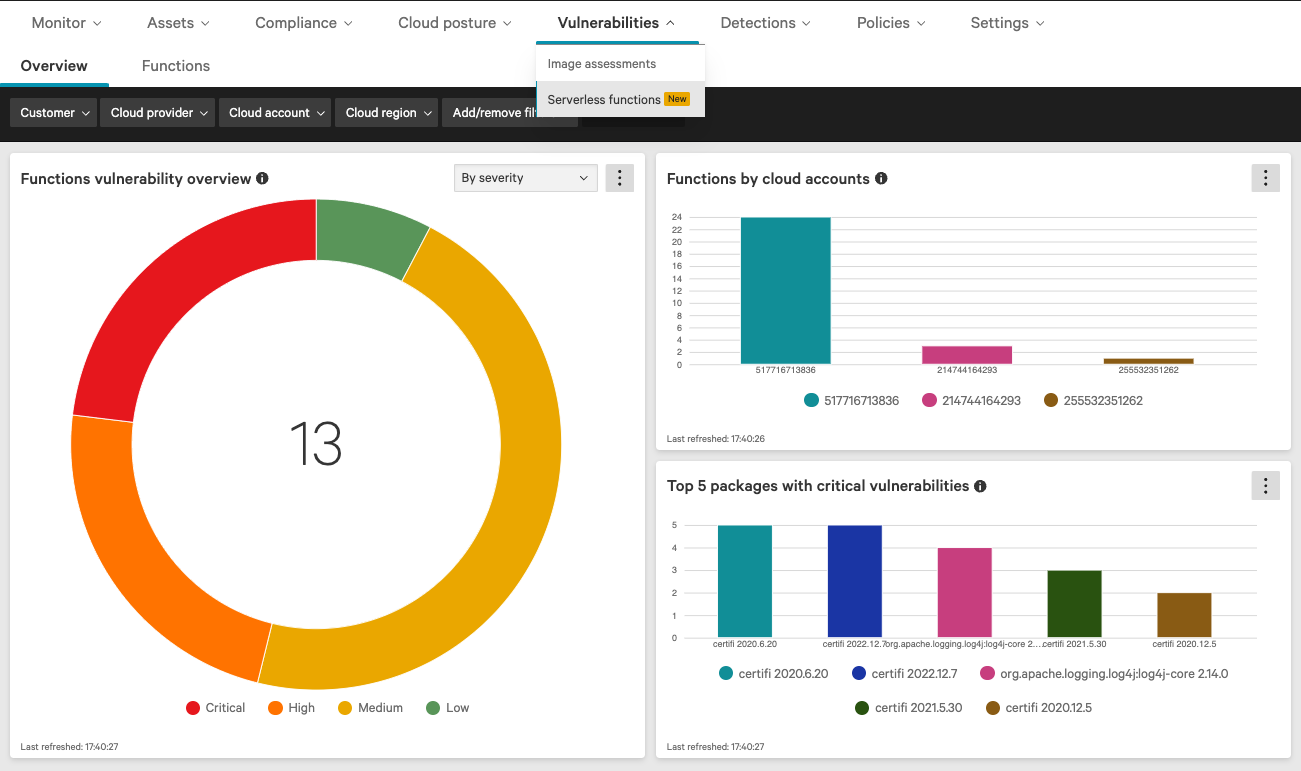The image size is (1301, 771).
Task: Open the Cloud provider filter dropdown
Action: (157, 112)
